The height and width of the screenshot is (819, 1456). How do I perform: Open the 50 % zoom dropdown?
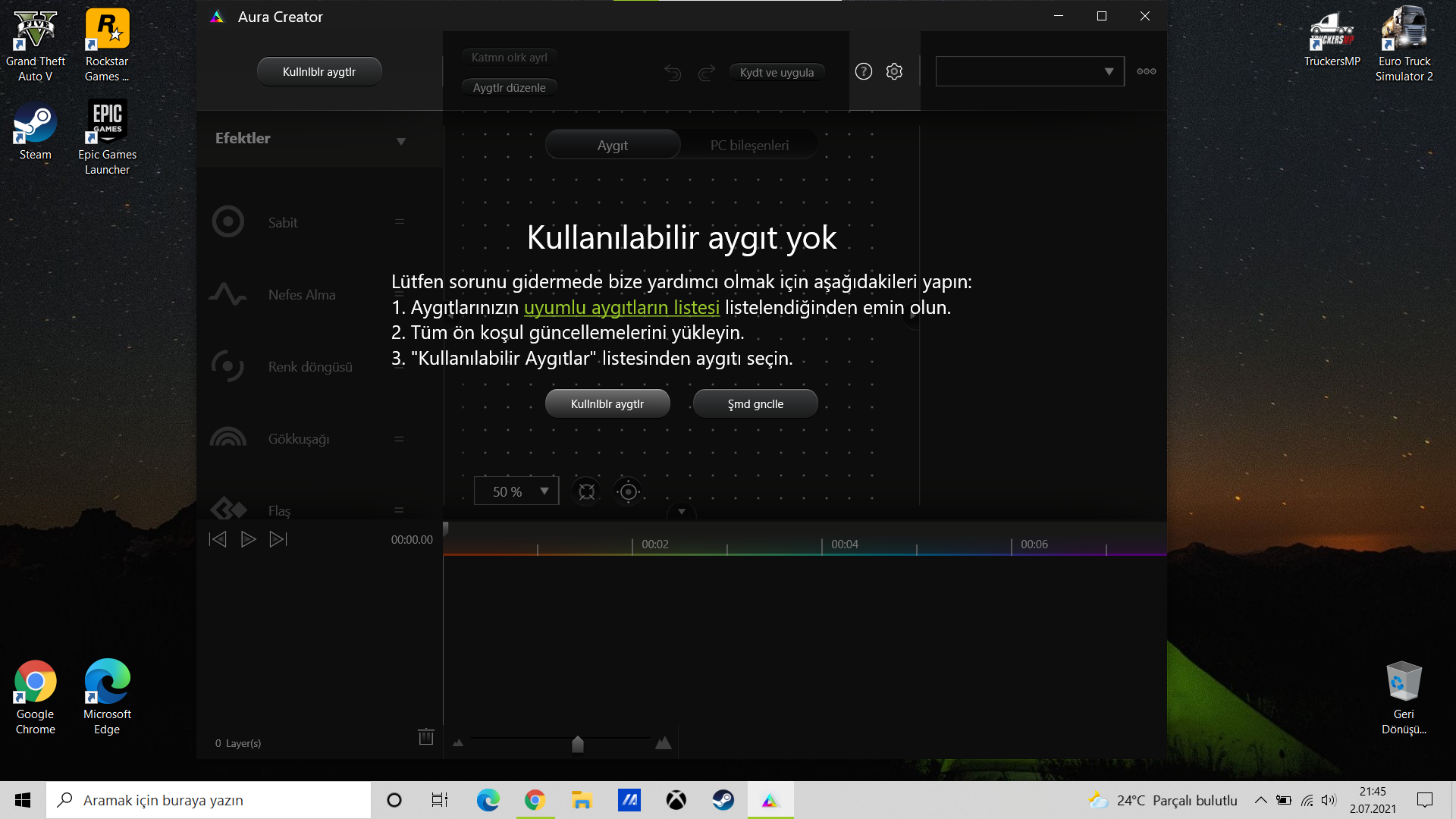pyautogui.click(x=516, y=491)
